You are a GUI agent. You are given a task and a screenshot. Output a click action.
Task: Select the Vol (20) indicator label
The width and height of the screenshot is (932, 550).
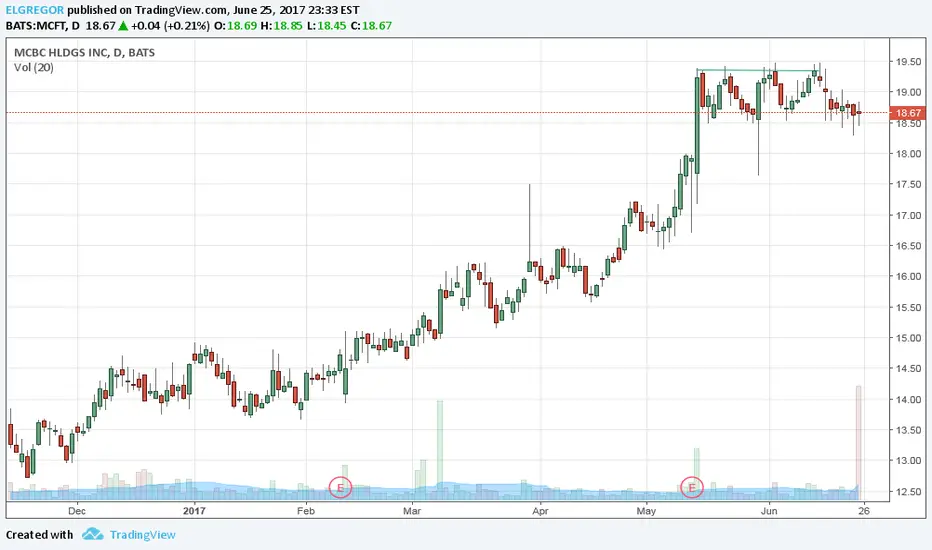pos(34,67)
